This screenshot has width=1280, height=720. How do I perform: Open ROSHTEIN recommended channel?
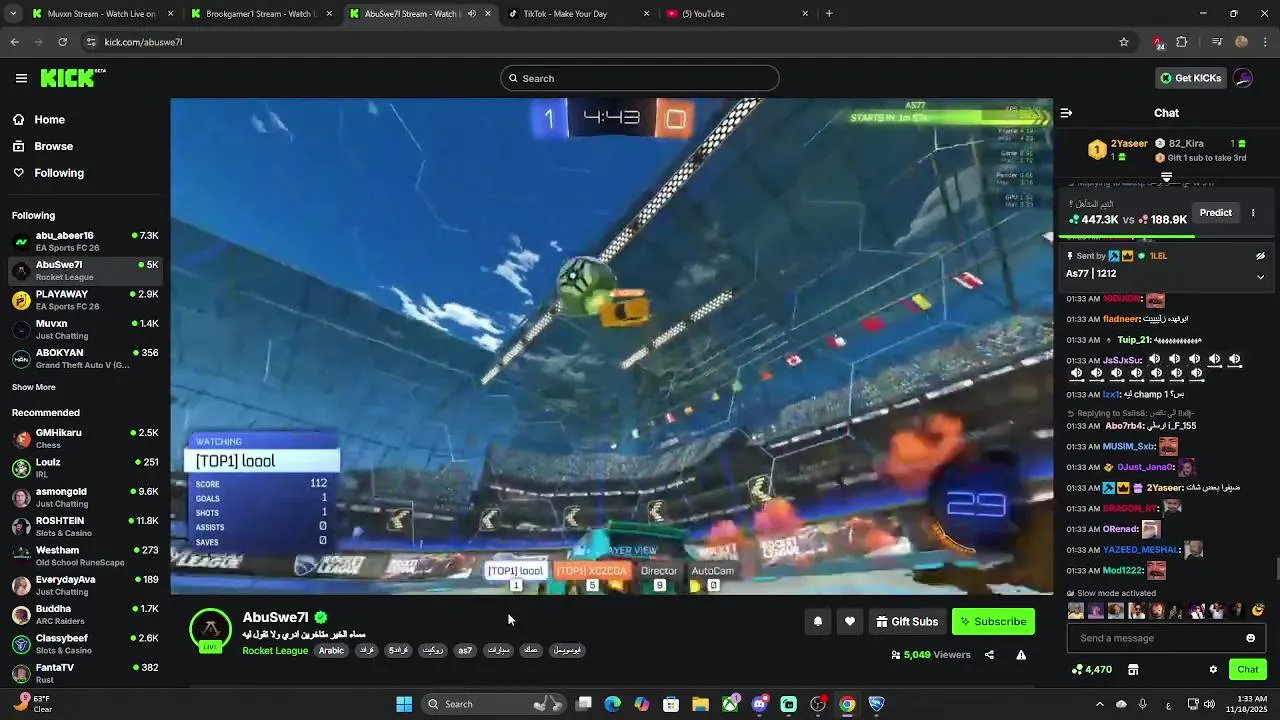point(85,526)
